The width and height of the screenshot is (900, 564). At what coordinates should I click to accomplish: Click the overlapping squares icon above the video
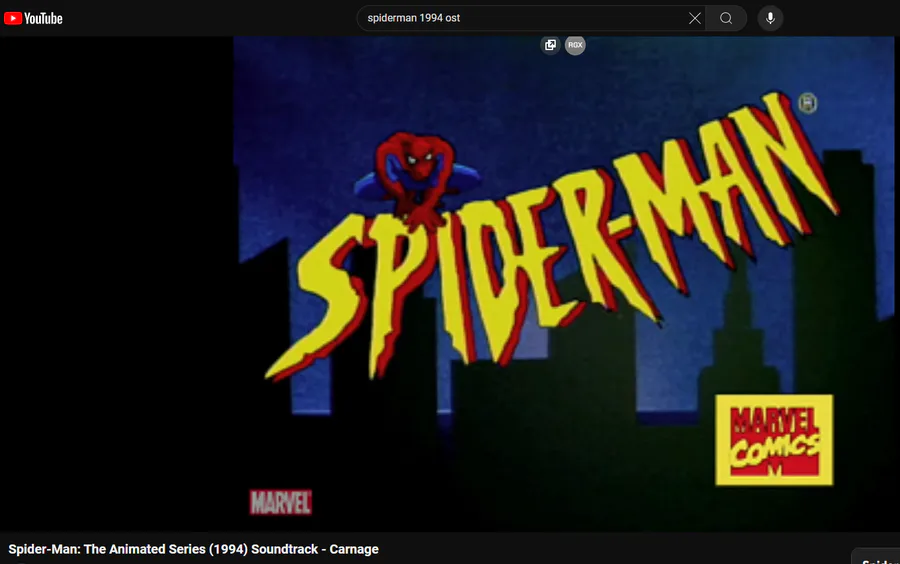(x=550, y=45)
